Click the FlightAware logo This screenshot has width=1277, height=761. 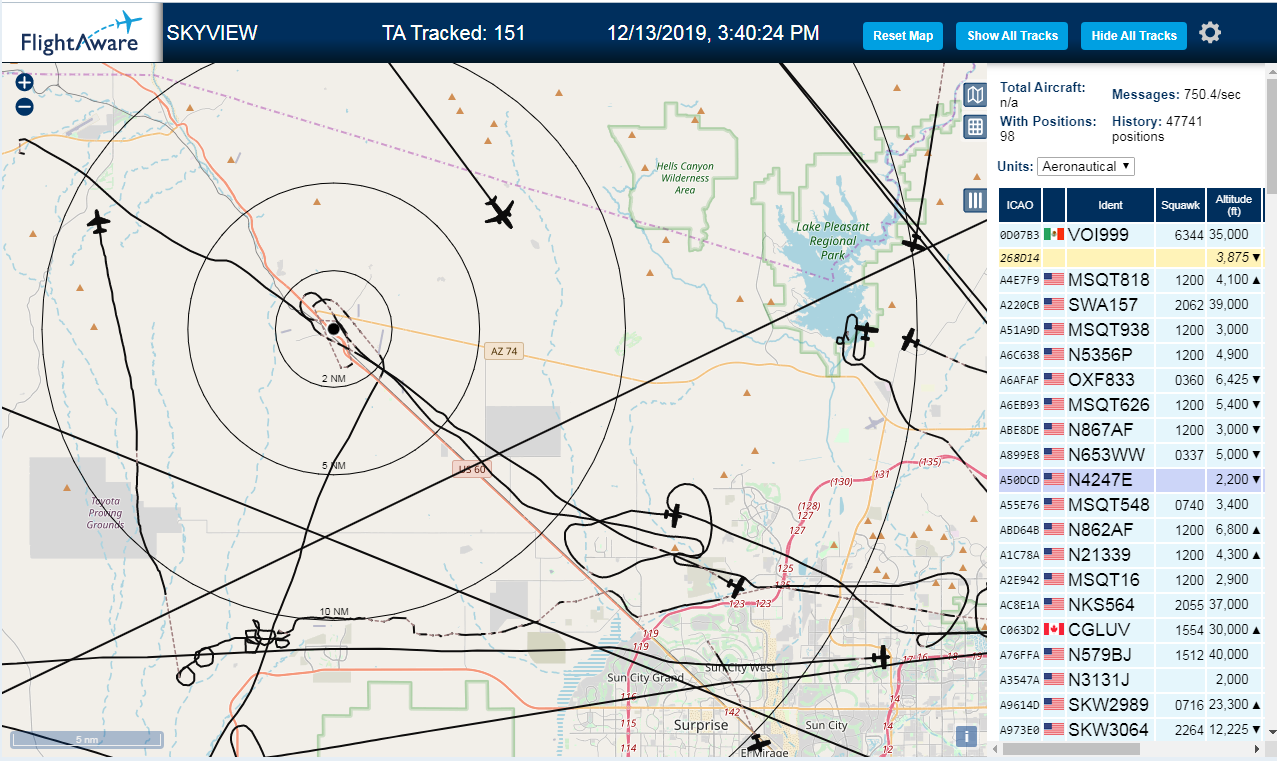[82, 33]
